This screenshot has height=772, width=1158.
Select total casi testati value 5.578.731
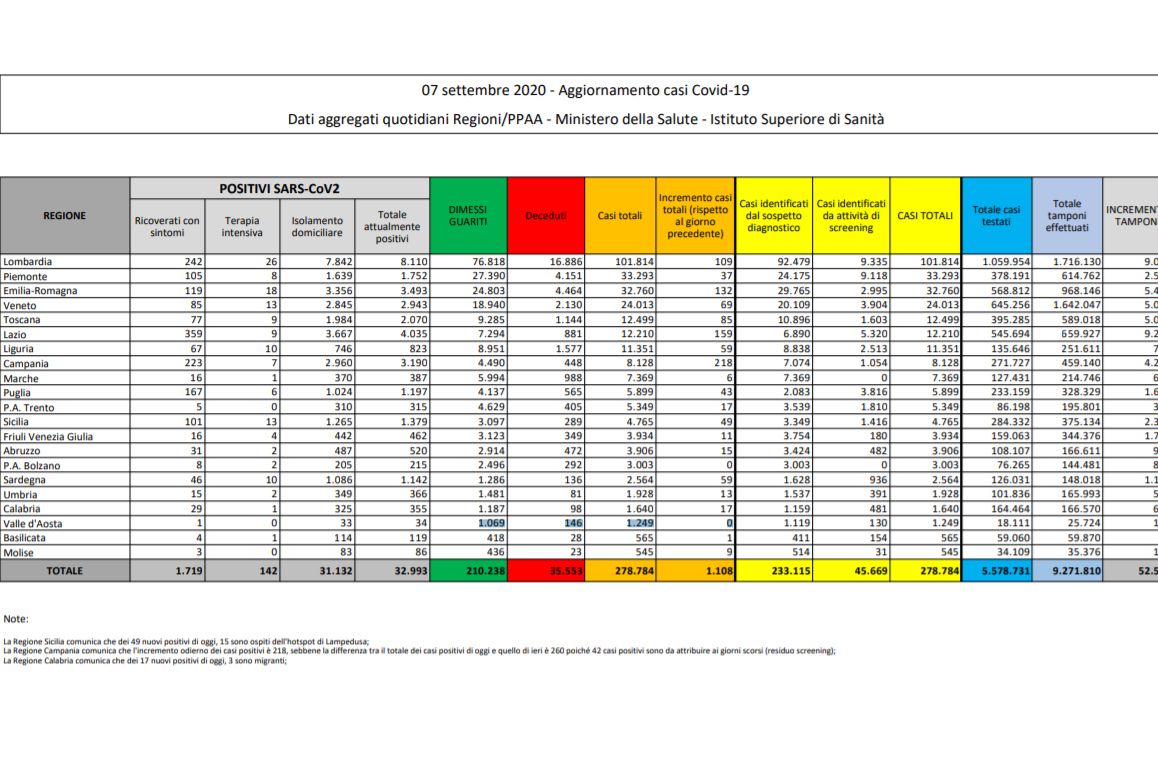[x=1005, y=571]
